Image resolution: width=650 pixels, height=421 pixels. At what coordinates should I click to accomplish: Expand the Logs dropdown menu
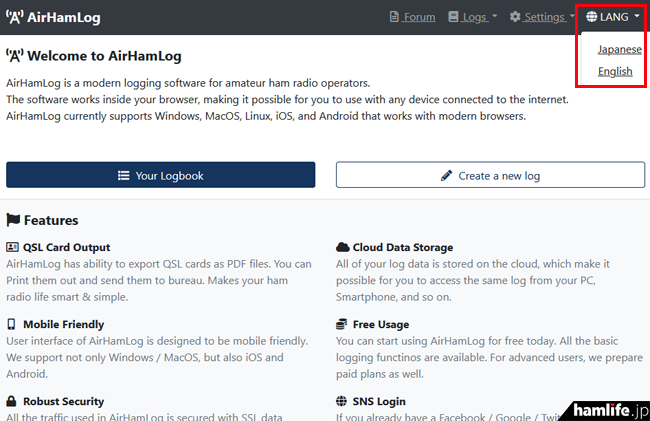click(x=472, y=17)
